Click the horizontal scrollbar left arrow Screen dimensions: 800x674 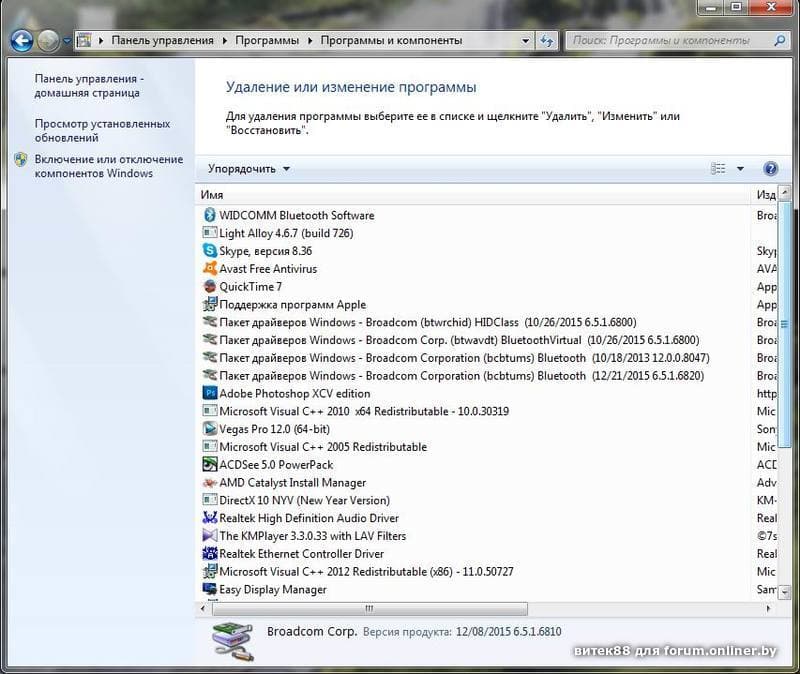[x=203, y=608]
